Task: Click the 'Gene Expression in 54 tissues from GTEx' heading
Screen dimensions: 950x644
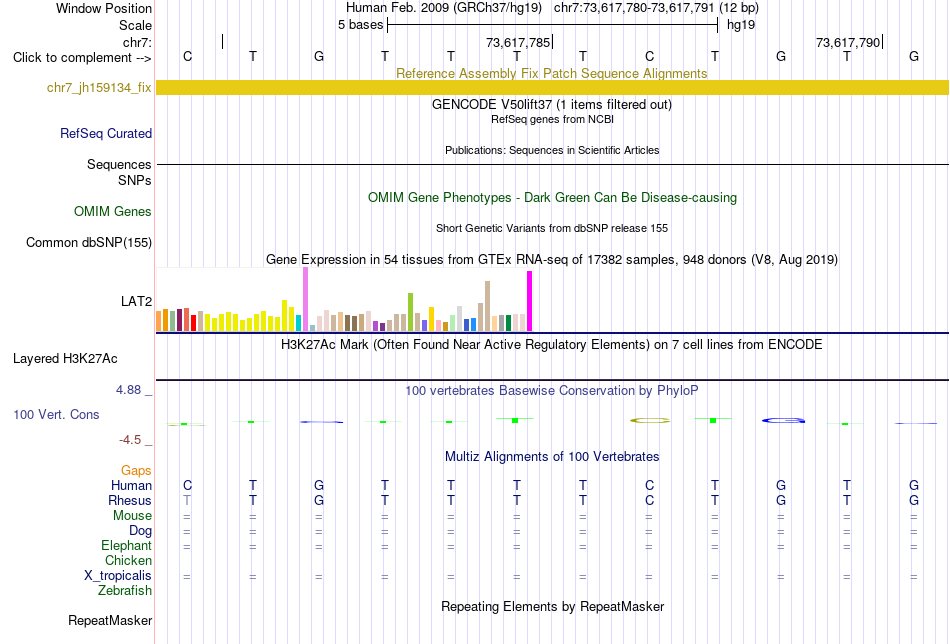Action: click(x=552, y=259)
